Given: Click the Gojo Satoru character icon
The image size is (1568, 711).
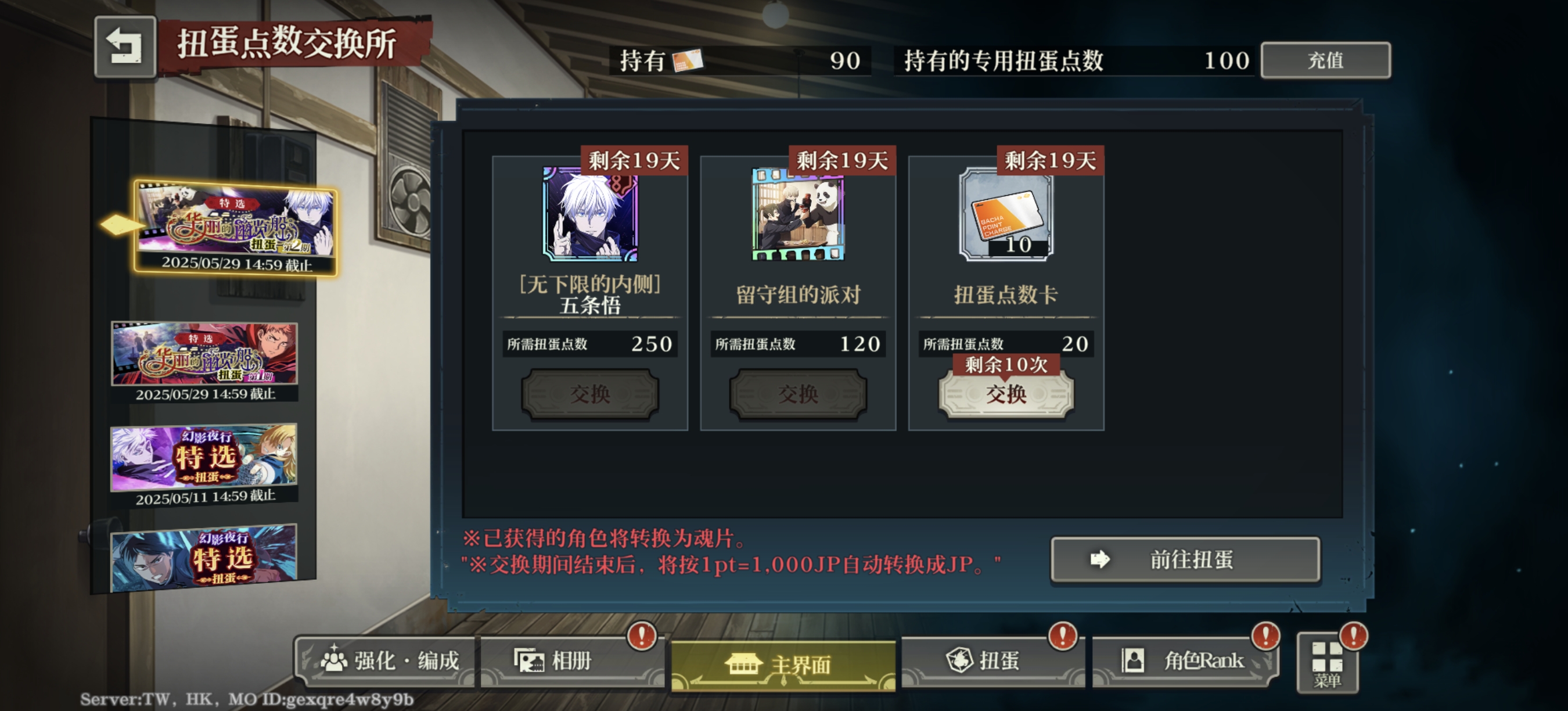Looking at the screenshot, I should [590, 214].
